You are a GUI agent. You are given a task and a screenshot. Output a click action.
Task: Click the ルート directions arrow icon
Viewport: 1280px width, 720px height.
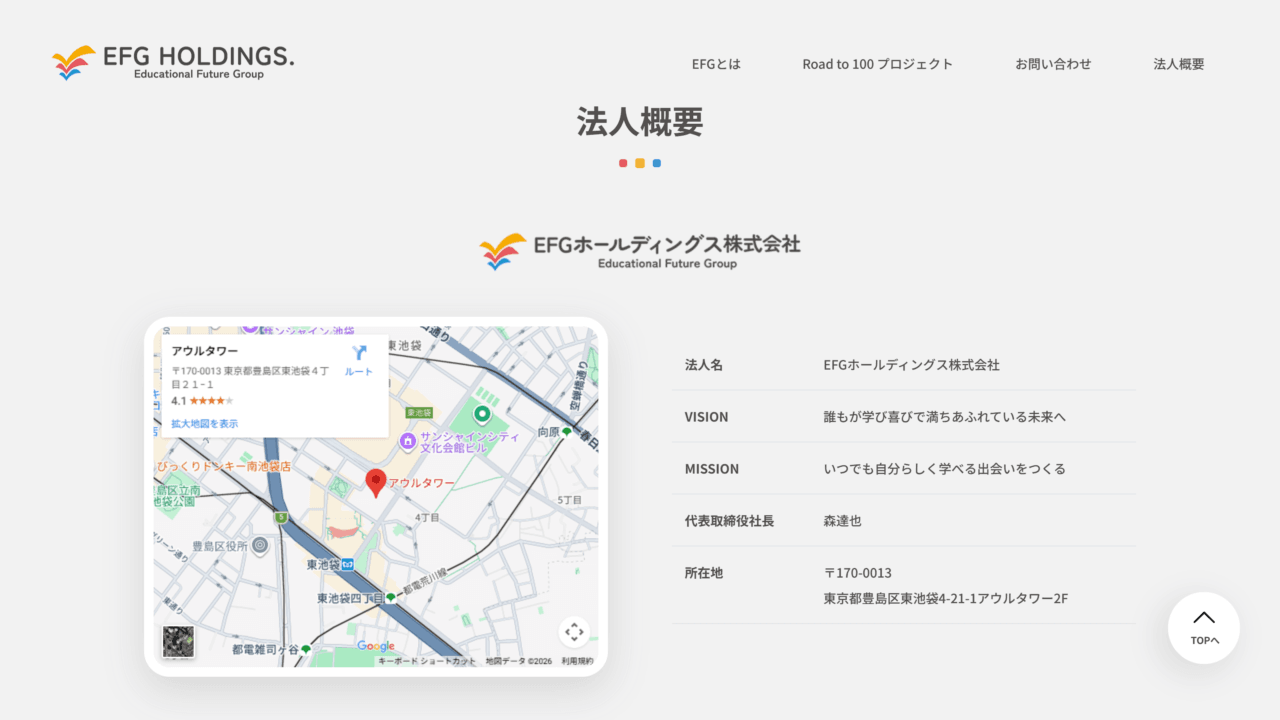(x=359, y=353)
